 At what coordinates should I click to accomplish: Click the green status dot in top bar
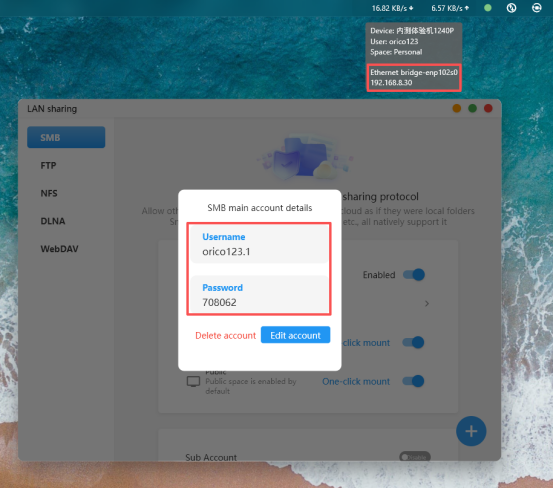(487, 8)
